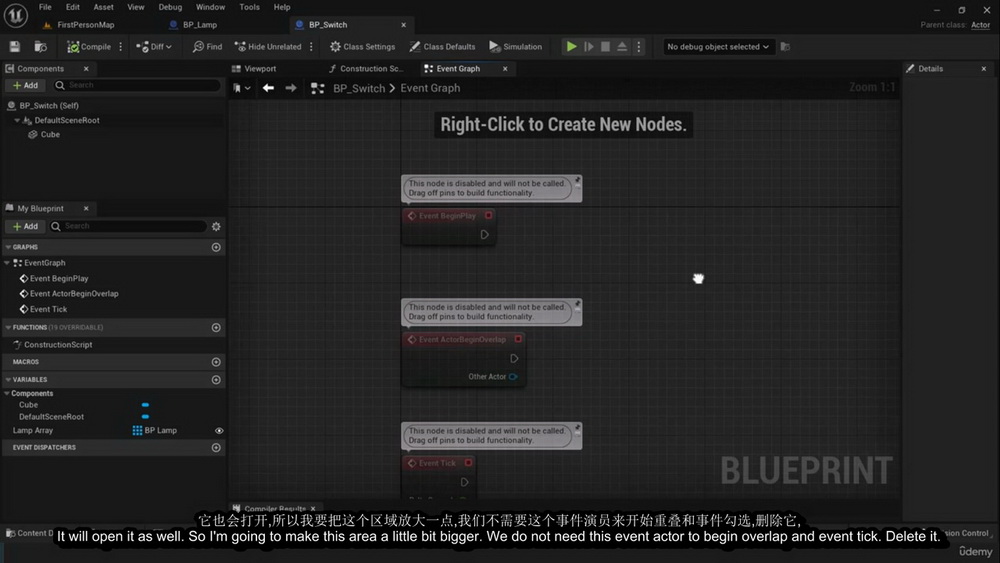Screen dimensions: 1000x563
Task: Select the Cube component in tree
Action: (x=50, y=135)
